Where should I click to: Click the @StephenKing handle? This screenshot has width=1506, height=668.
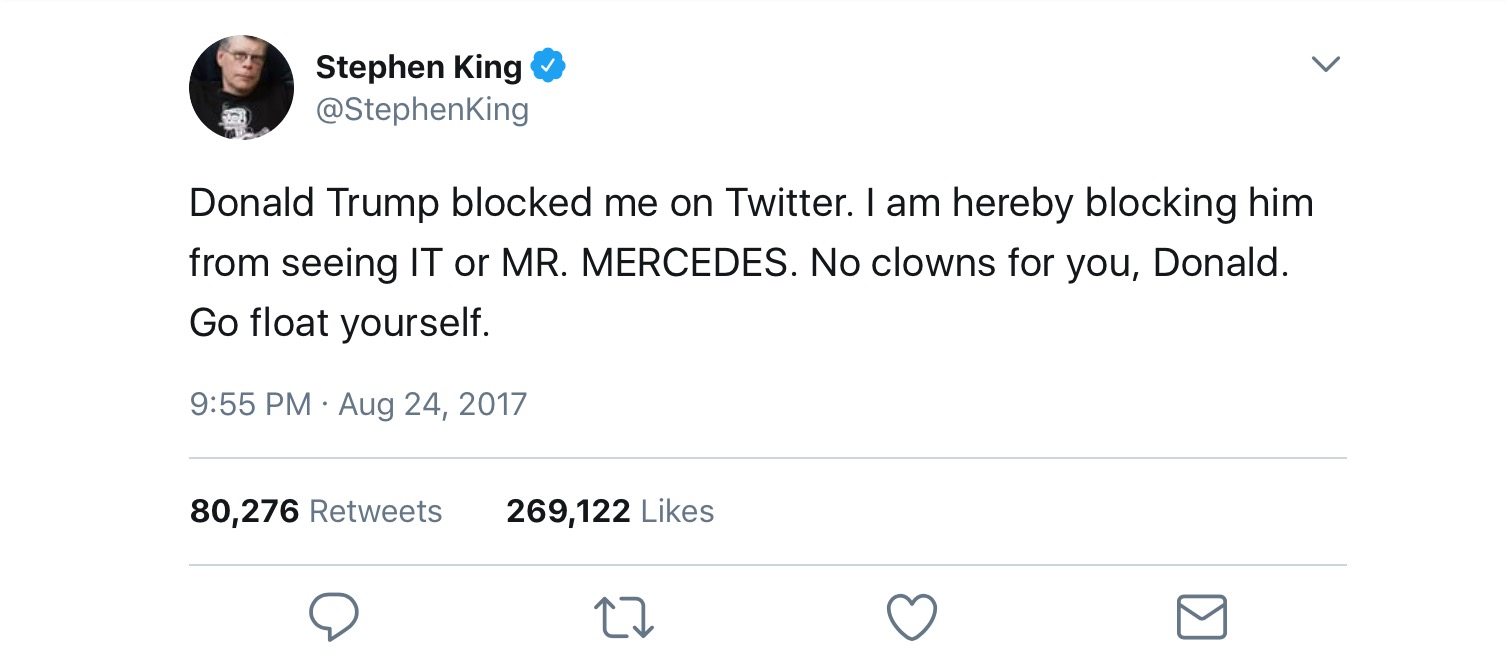click(422, 109)
